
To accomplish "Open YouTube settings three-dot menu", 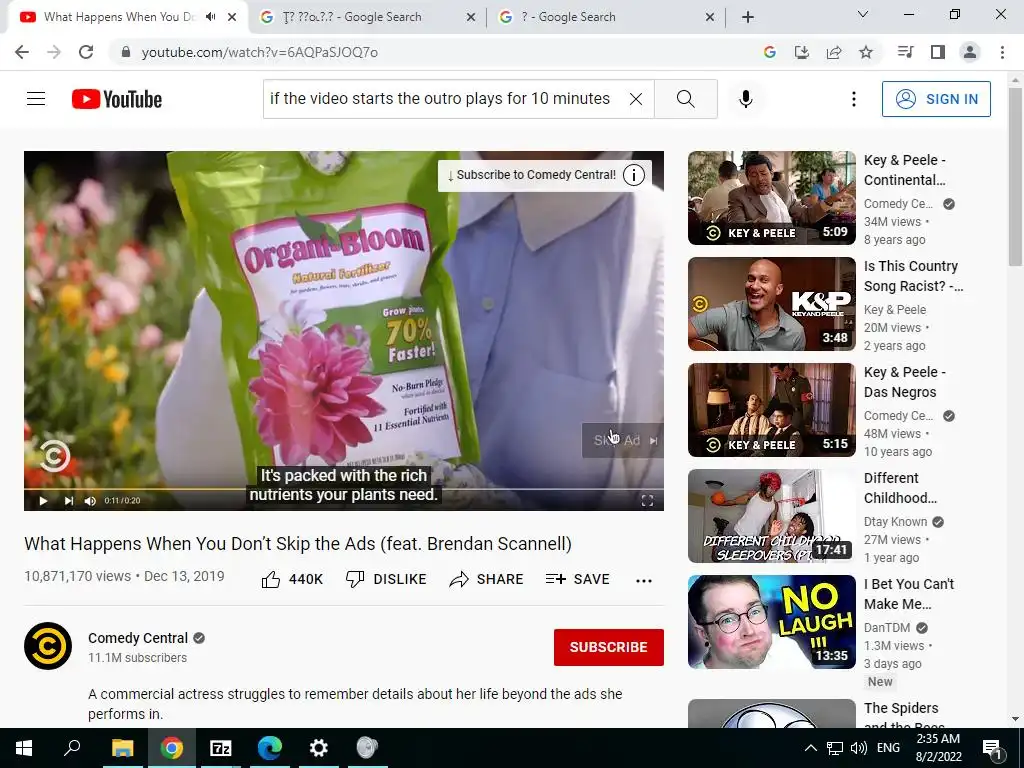I will pos(854,99).
